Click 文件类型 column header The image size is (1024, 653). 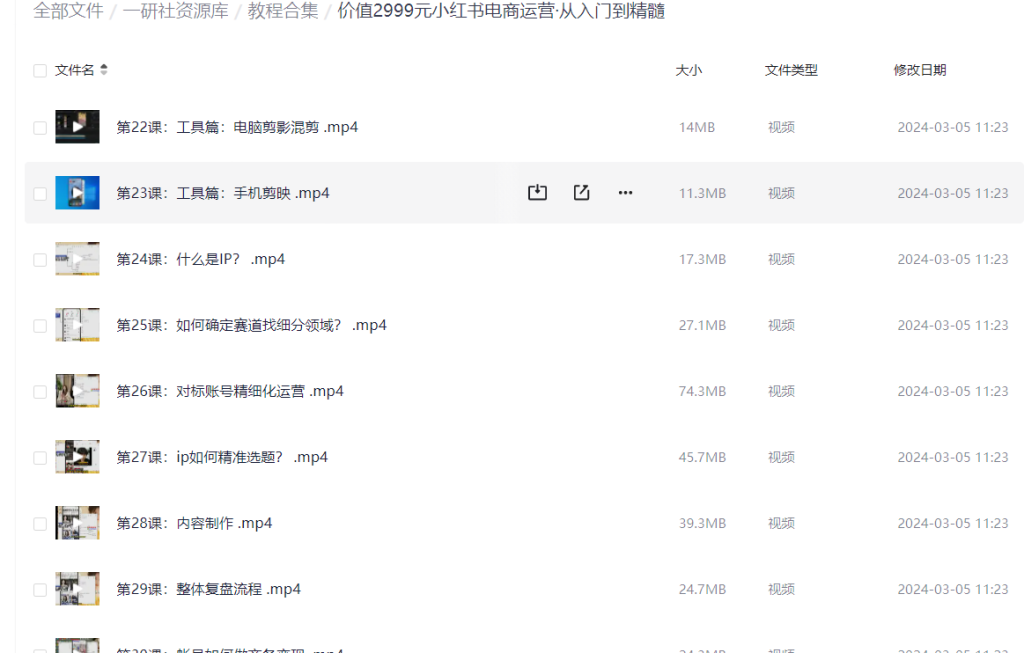click(791, 70)
